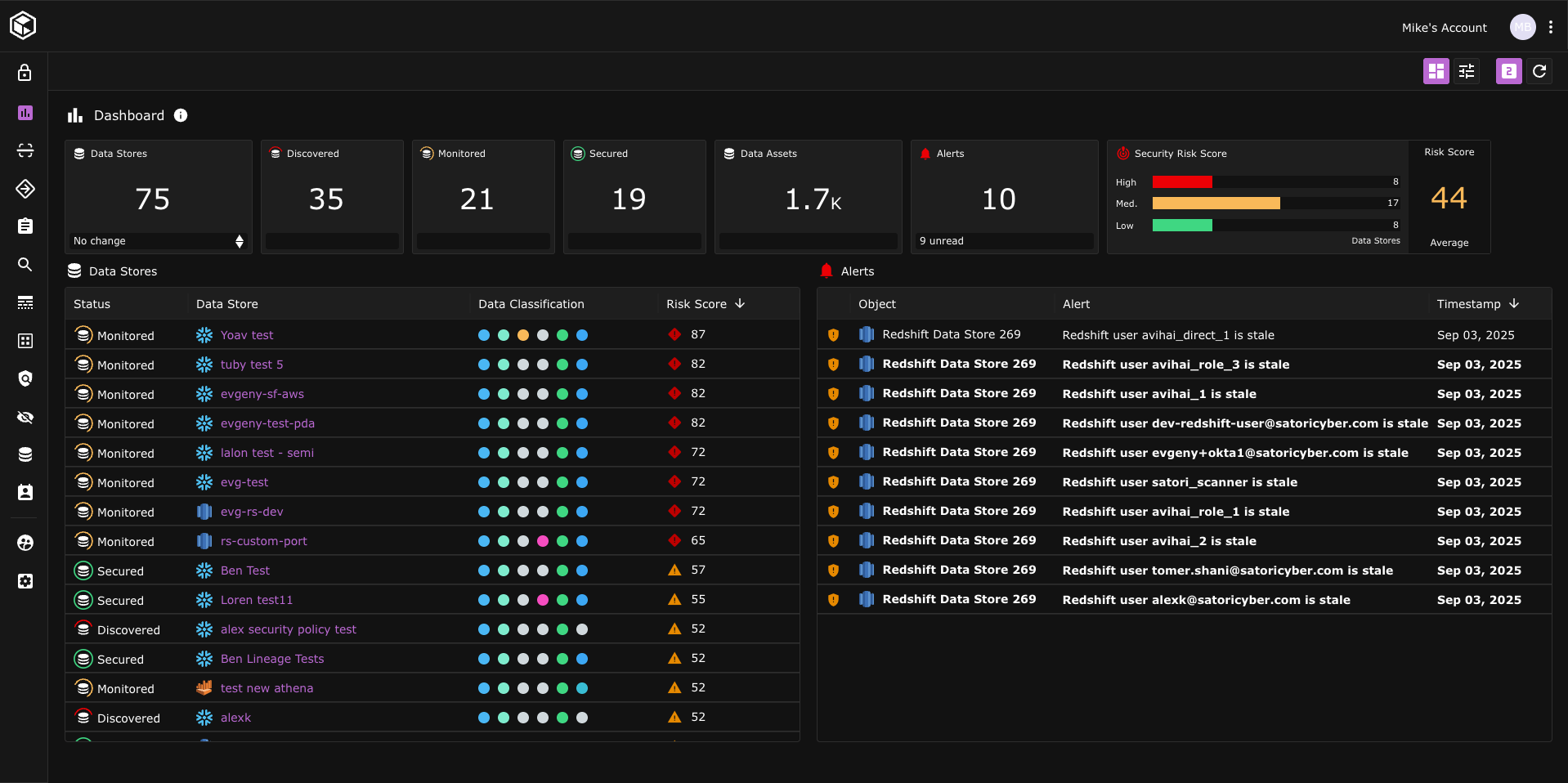Screen dimensions: 1568x783
Task: Click the Dashboard info icon
Action: coord(181,116)
